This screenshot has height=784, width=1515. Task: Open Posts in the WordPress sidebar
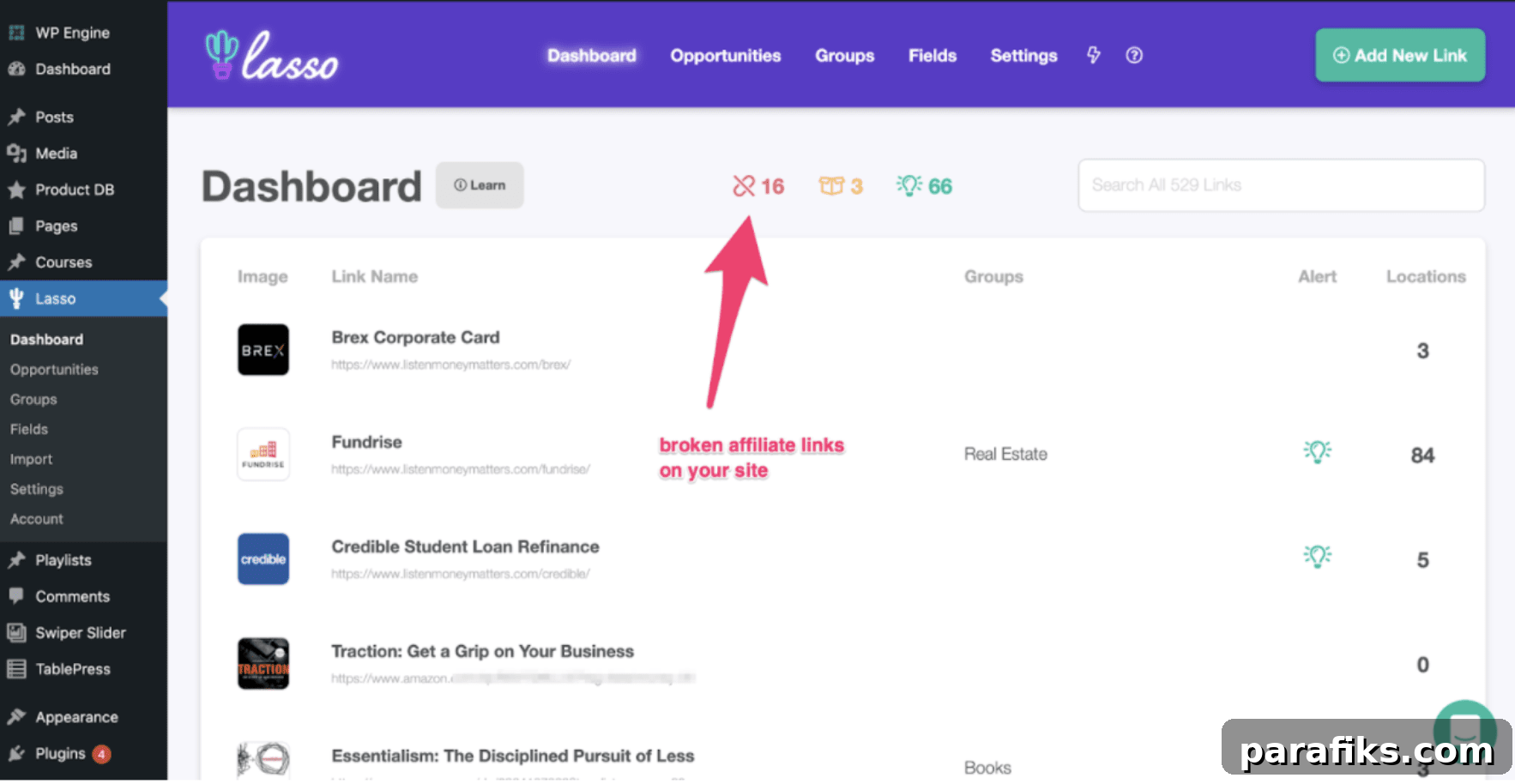tap(83, 117)
